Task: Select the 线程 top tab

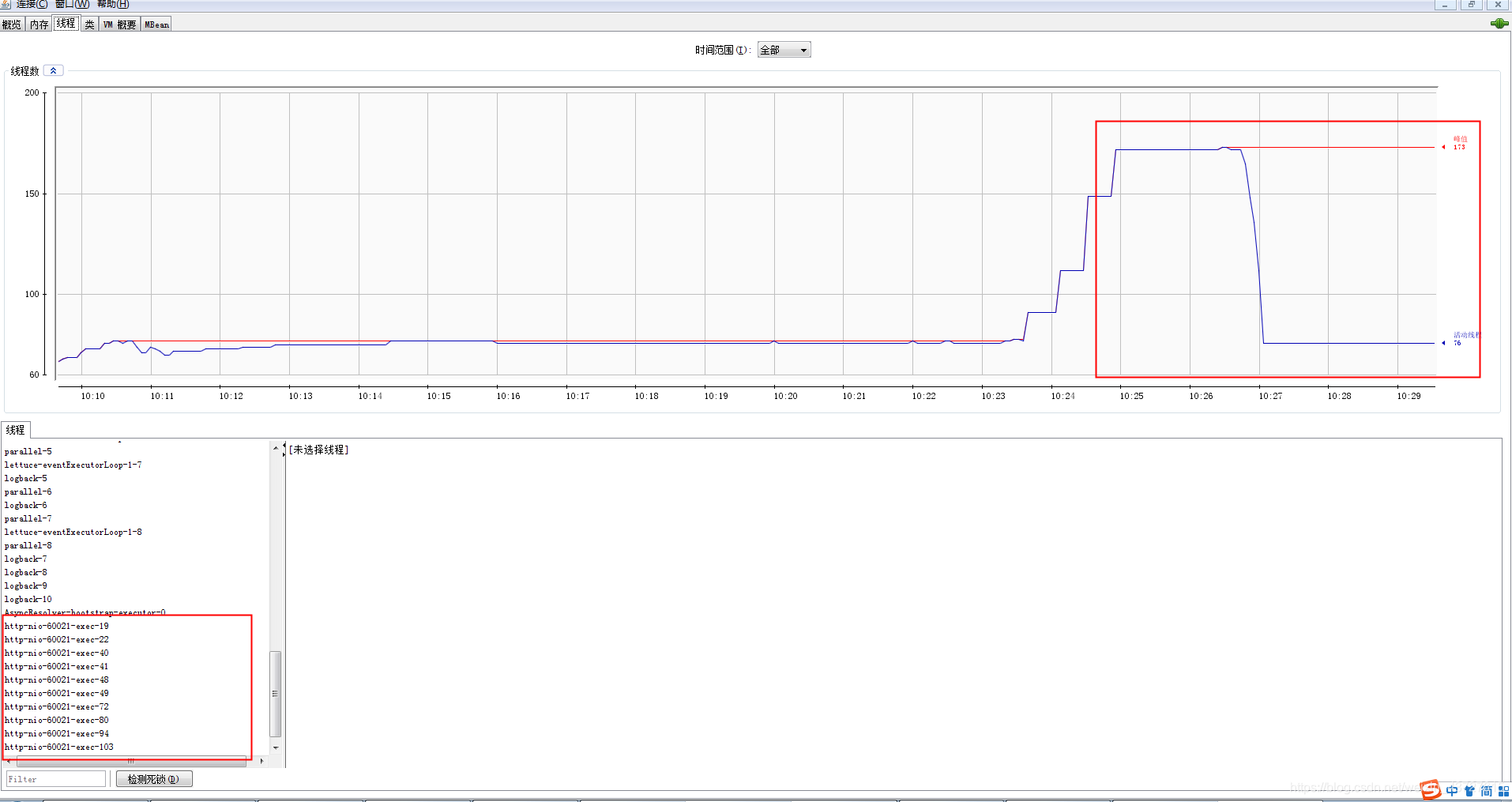Action: (66, 24)
